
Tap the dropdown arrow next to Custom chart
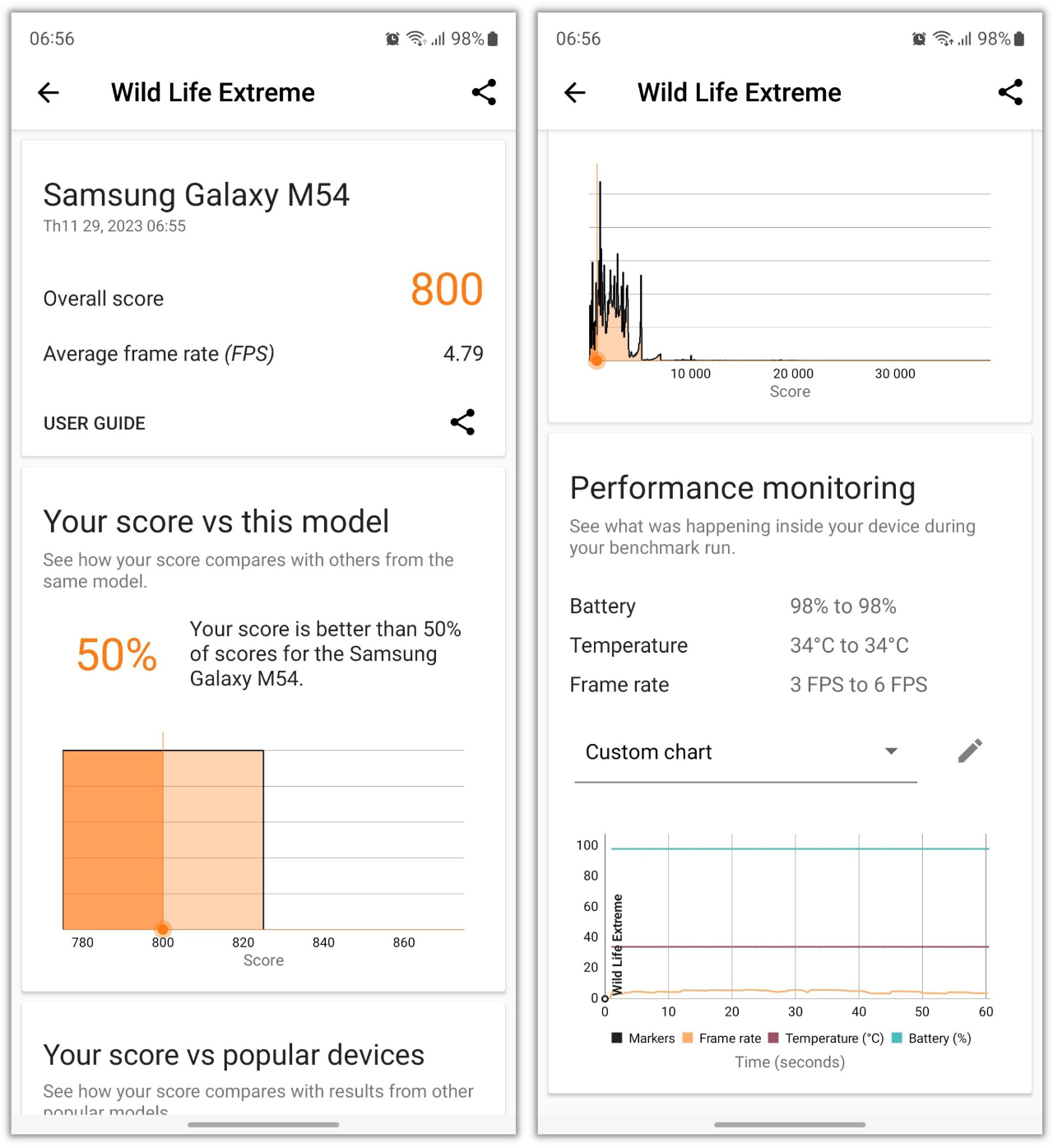[x=891, y=751]
